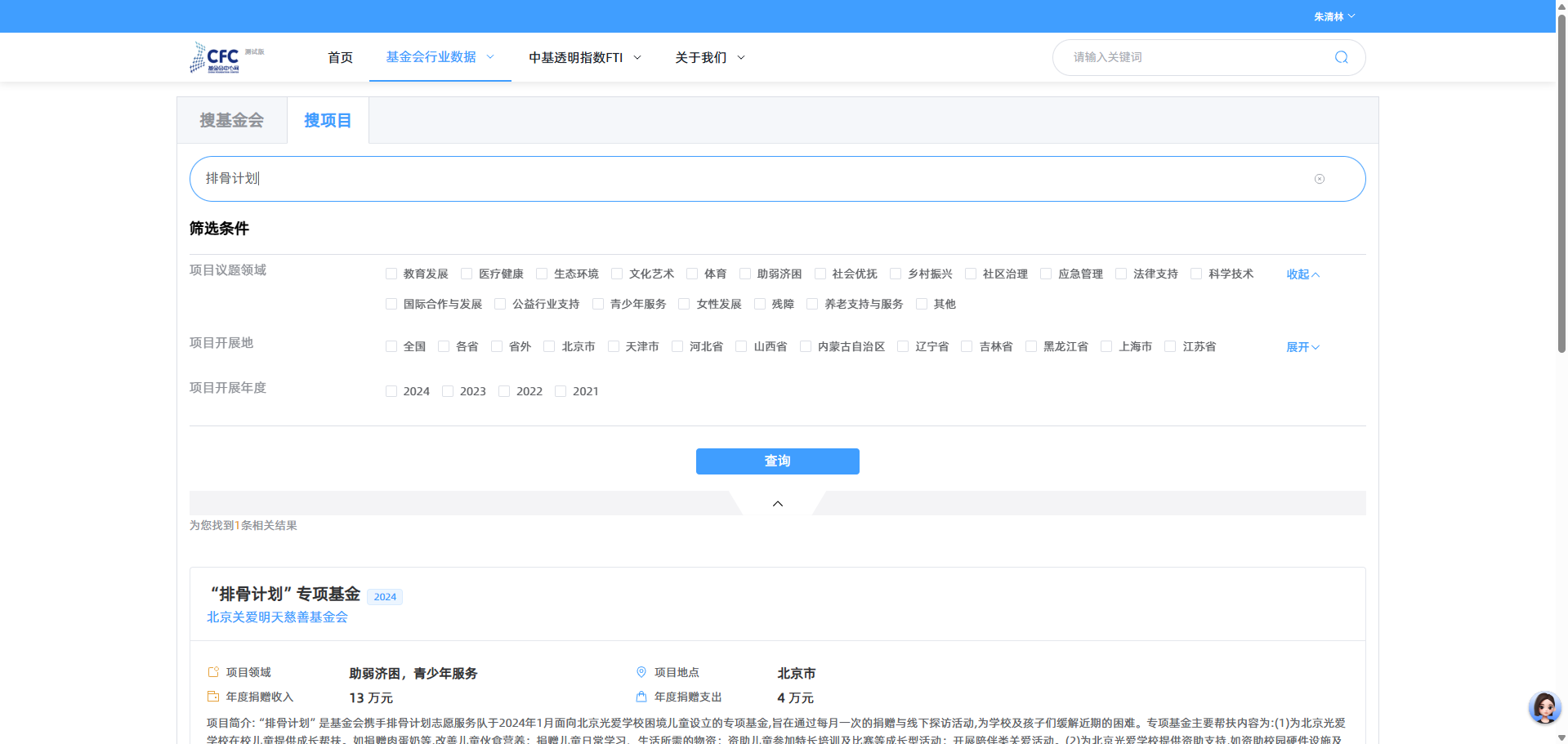Tick the 北京市 location checkbox

pyautogui.click(x=550, y=346)
